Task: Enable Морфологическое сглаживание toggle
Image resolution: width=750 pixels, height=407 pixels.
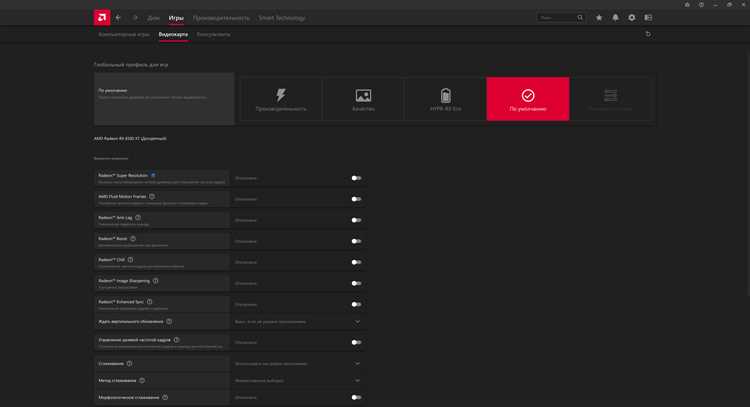Action: pyautogui.click(x=356, y=397)
